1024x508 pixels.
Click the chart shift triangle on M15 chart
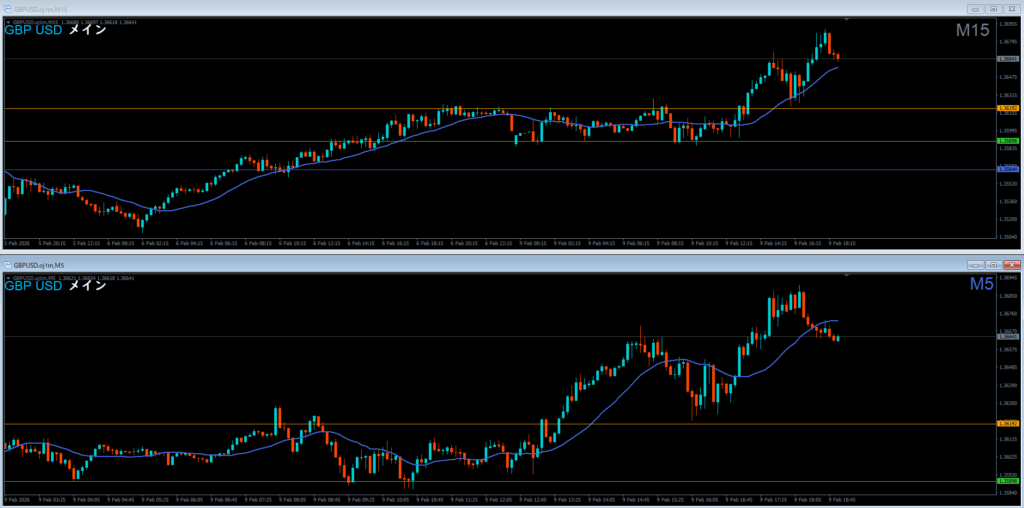tap(847, 19)
